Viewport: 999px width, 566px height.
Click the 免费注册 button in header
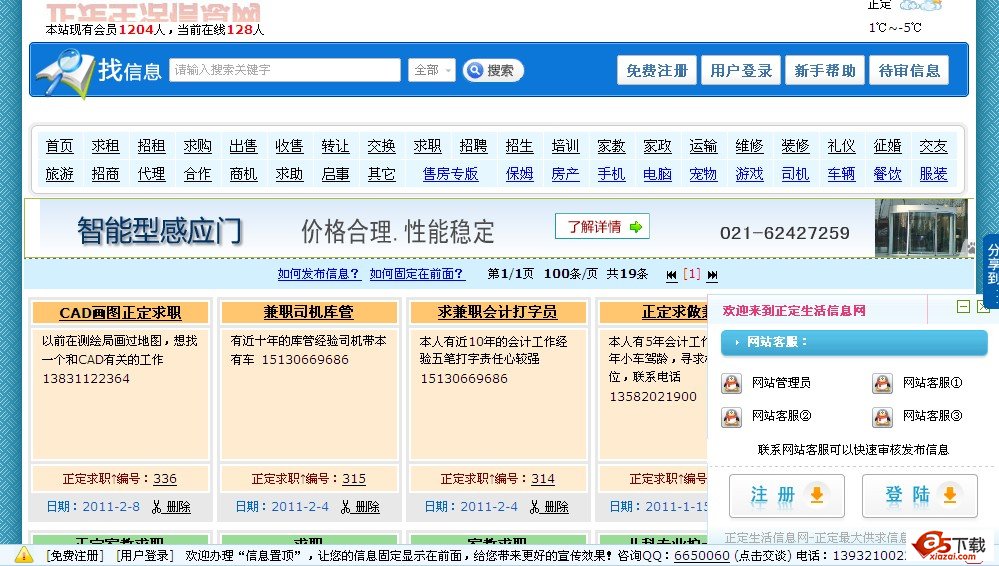[x=657, y=70]
